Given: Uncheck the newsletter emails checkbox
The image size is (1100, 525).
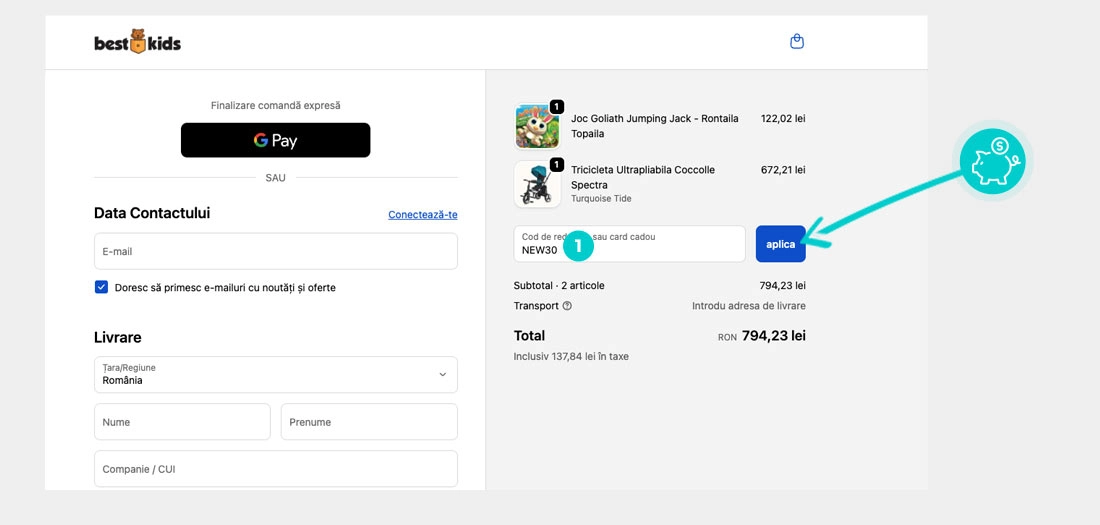Looking at the screenshot, I should (x=101, y=287).
